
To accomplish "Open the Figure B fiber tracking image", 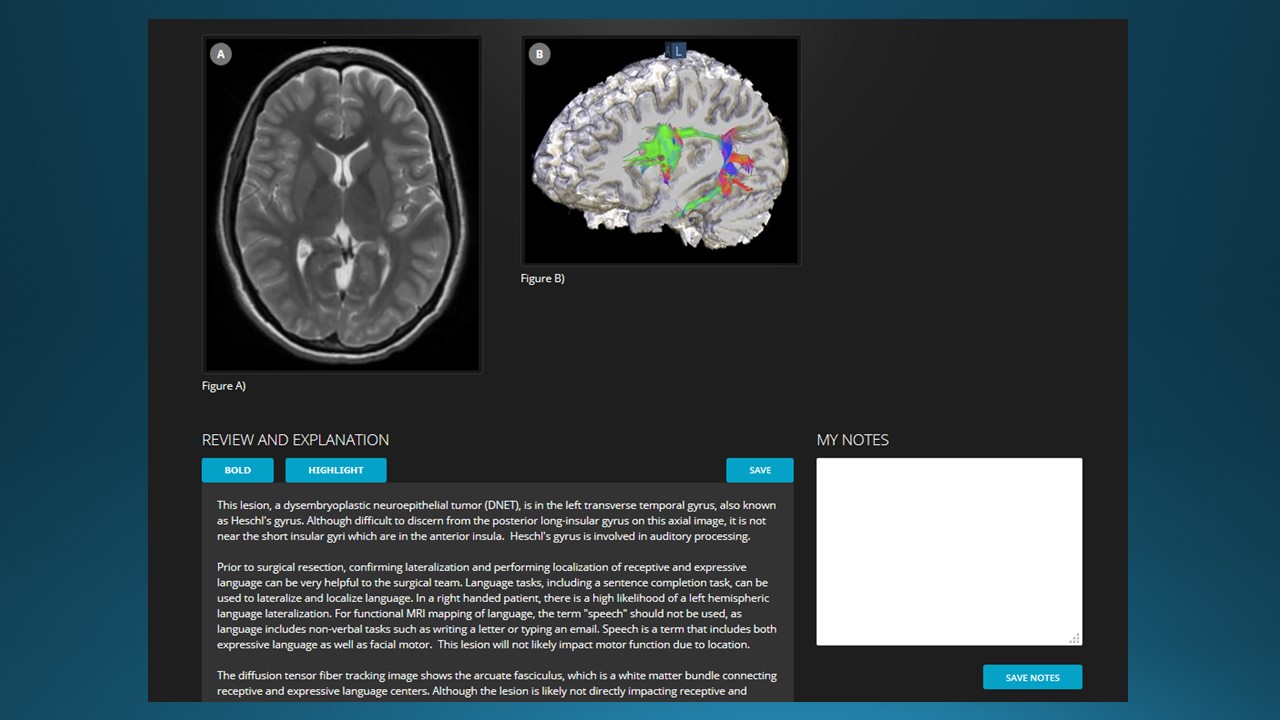I will pos(661,151).
